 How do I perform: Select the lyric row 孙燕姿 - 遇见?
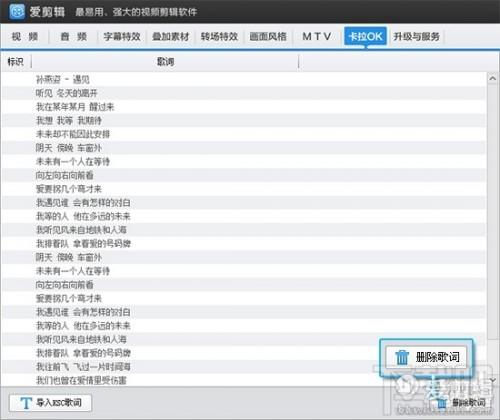tap(243, 79)
